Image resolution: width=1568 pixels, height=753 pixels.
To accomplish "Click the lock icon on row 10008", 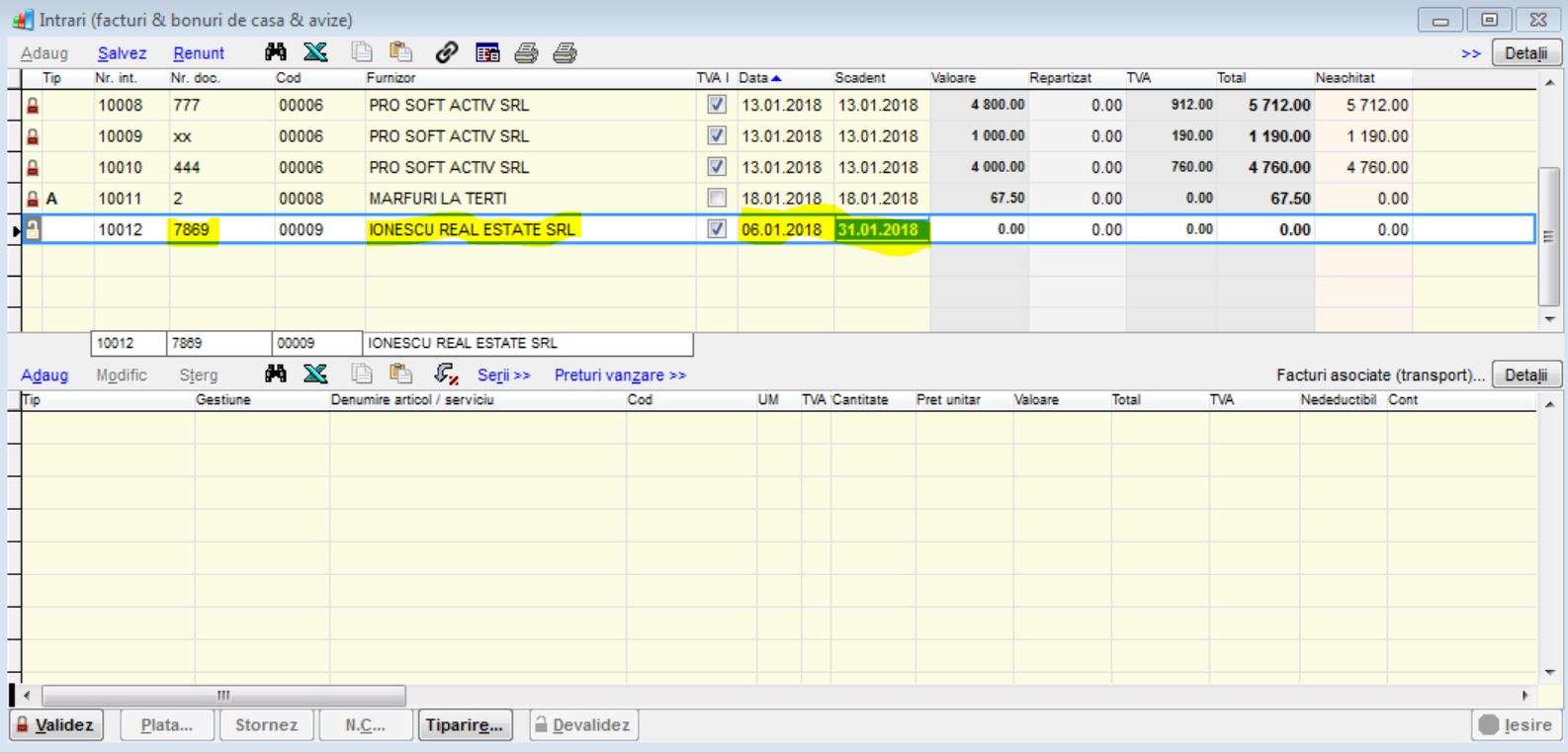I will coord(33,105).
